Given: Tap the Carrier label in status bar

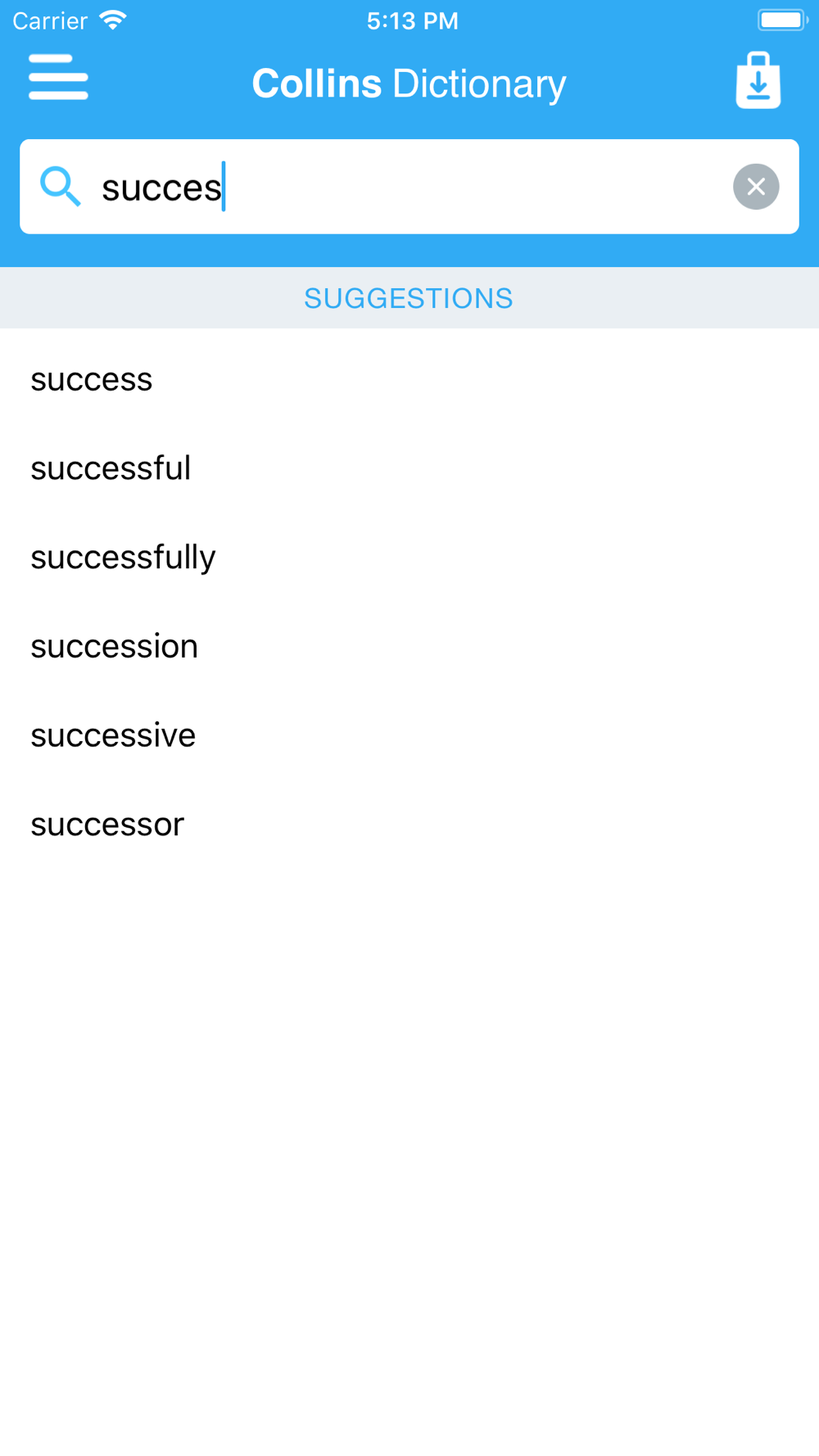Looking at the screenshot, I should [x=50, y=21].
